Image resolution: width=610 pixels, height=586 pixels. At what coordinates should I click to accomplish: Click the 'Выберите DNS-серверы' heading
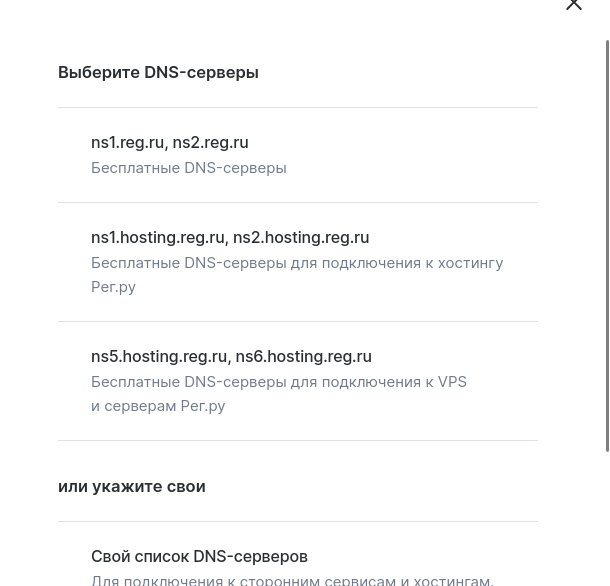(x=158, y=72)
